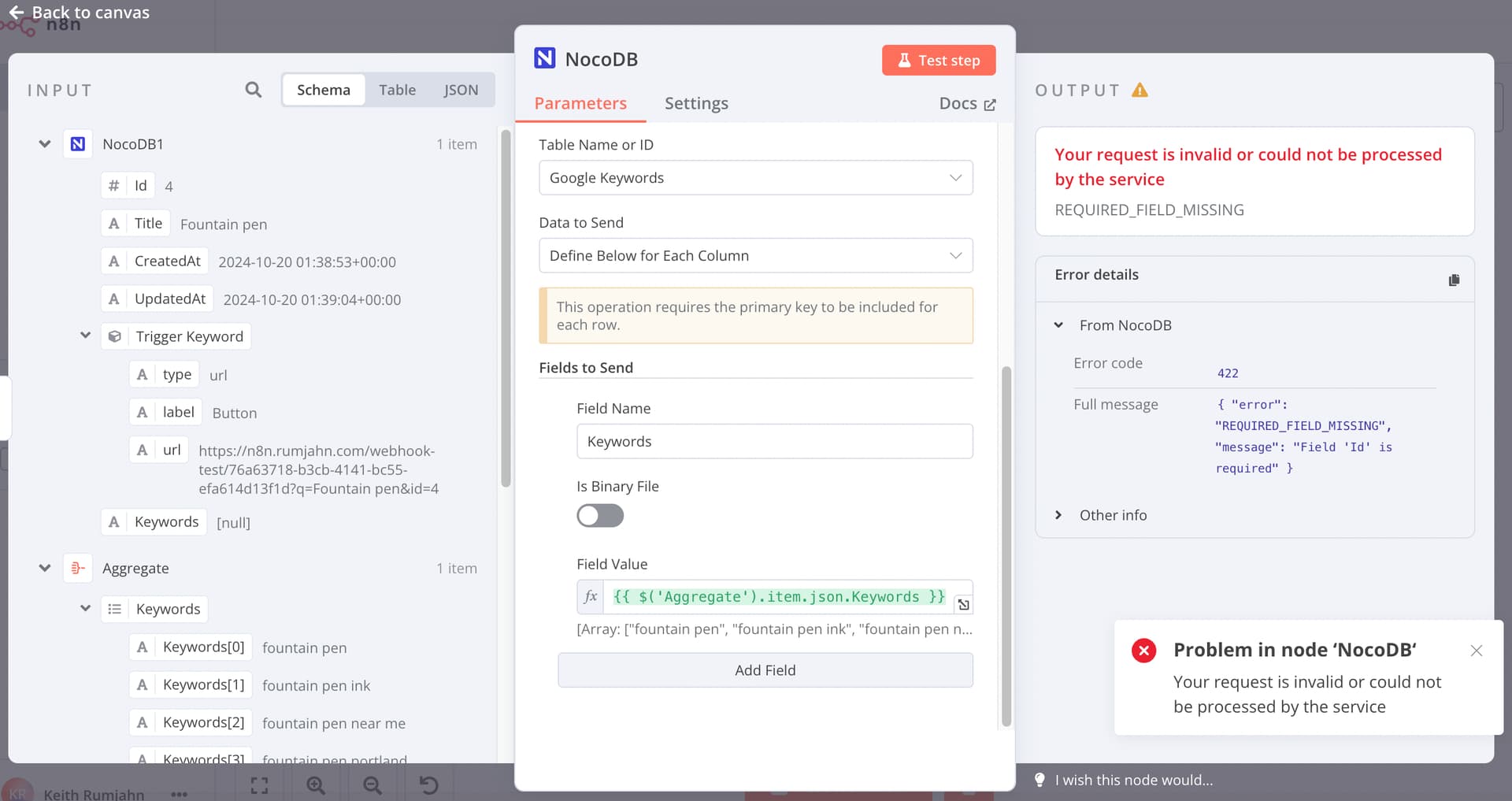
Task: Click the Keywords[1] field pill
Action: click(191, 684)
